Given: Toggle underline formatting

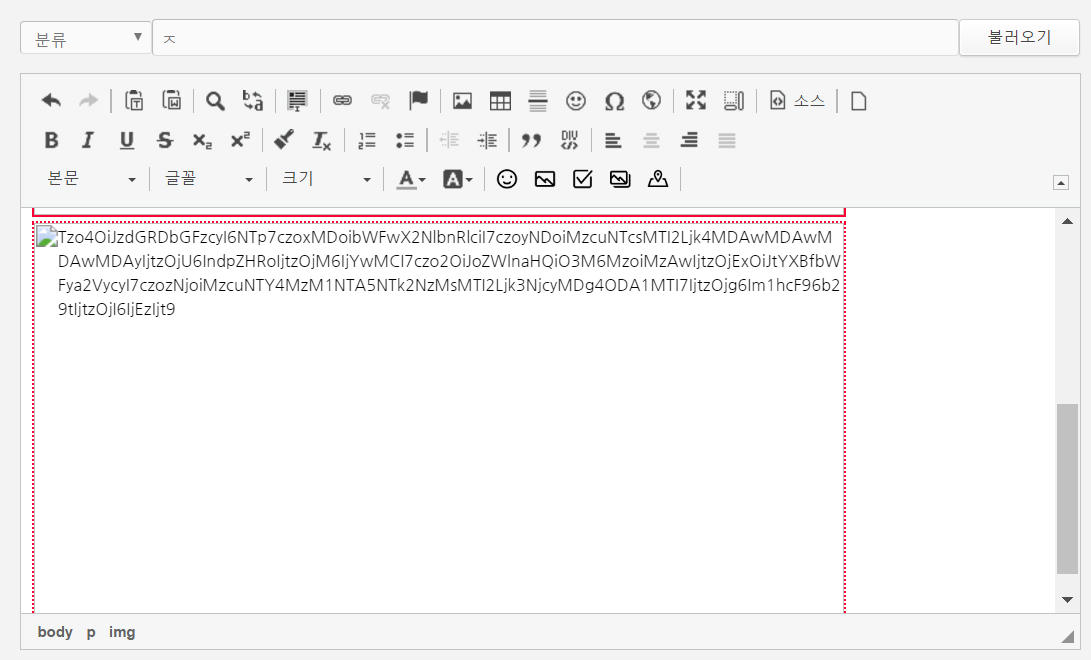Looking at the screenshot, I should point(126,140).
